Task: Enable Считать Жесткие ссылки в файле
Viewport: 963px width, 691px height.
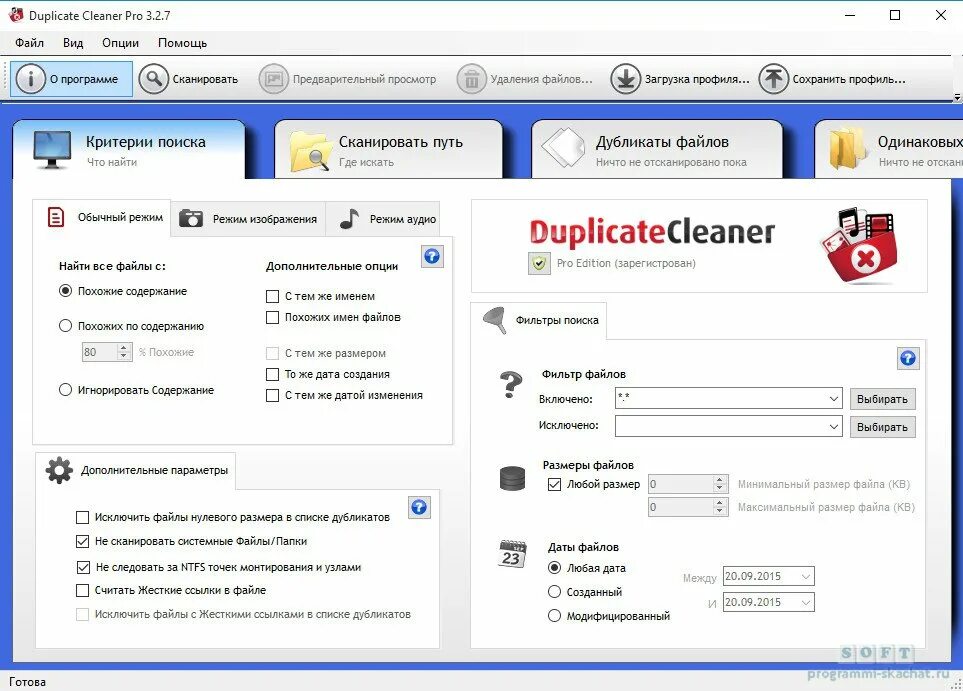Action: click(82, 590)
